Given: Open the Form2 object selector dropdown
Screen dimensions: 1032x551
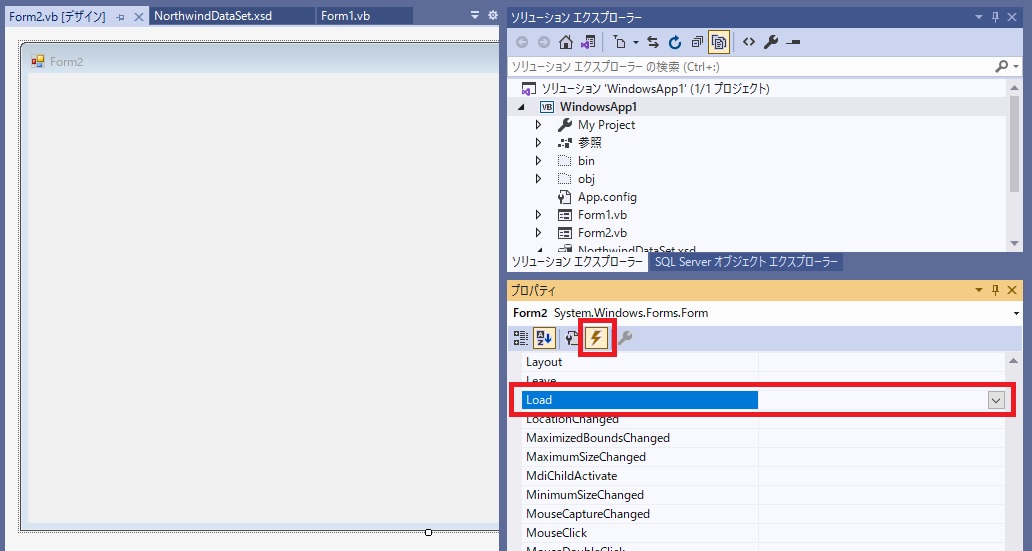Looking at the screenshot, I should 1016,313.
